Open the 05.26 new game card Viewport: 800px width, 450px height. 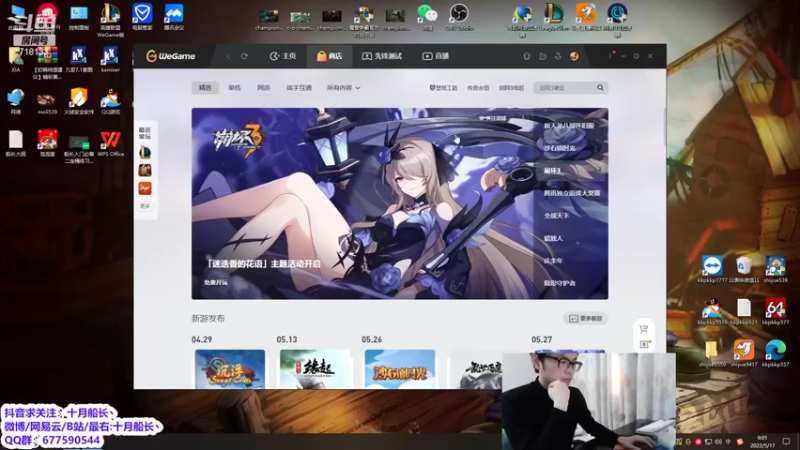pyautogui.click(x=400, y=369)
